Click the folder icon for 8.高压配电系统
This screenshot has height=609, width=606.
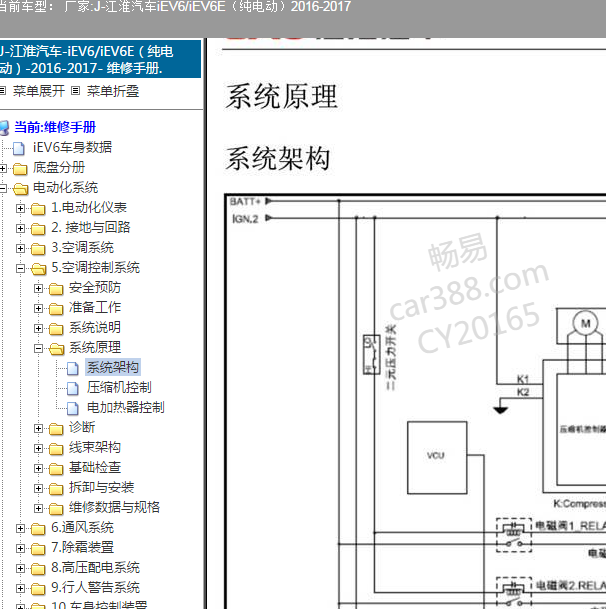[x=38, y=569]
